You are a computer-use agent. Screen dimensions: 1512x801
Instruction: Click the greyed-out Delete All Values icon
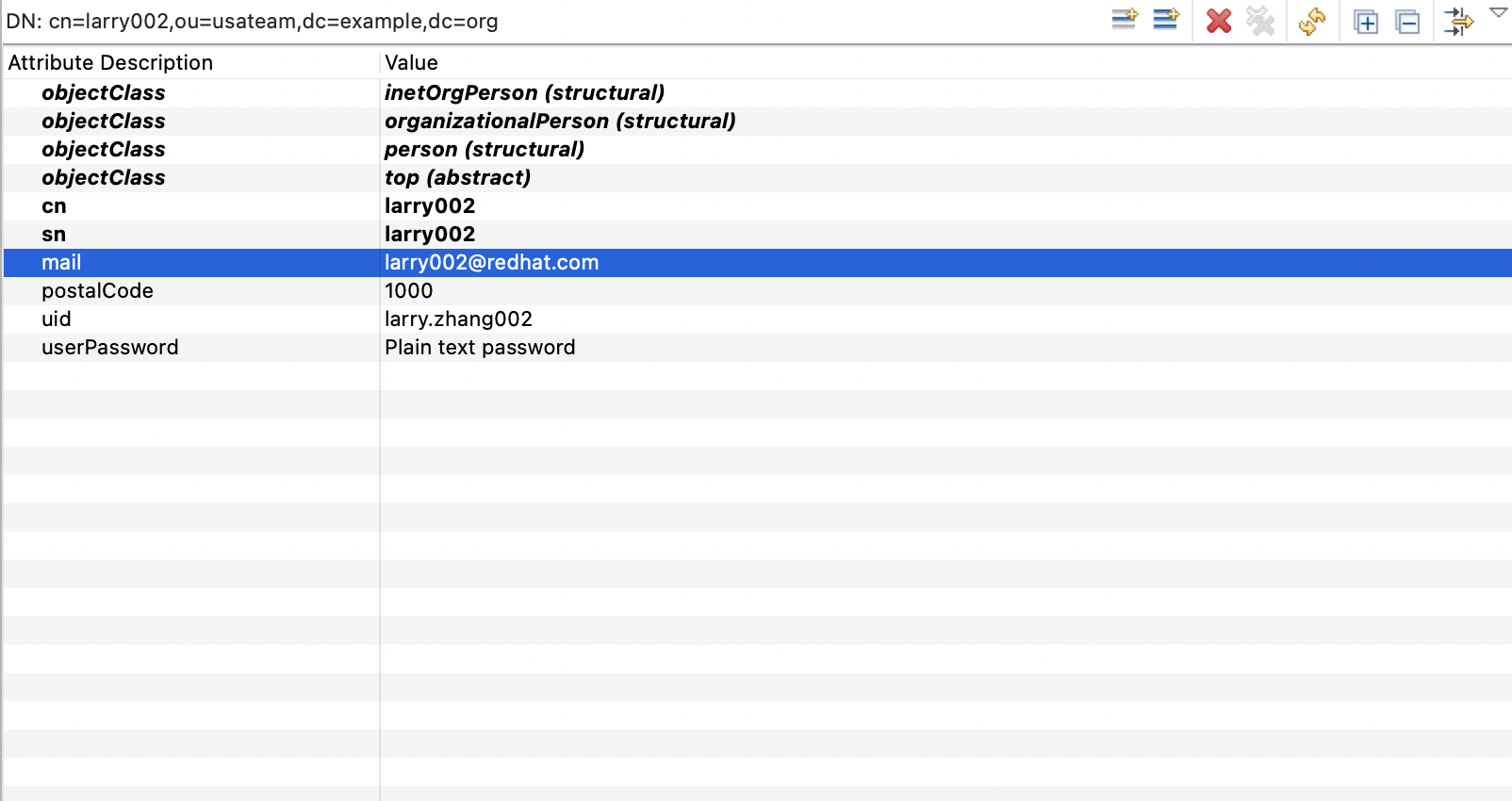tap(1260, 21)
